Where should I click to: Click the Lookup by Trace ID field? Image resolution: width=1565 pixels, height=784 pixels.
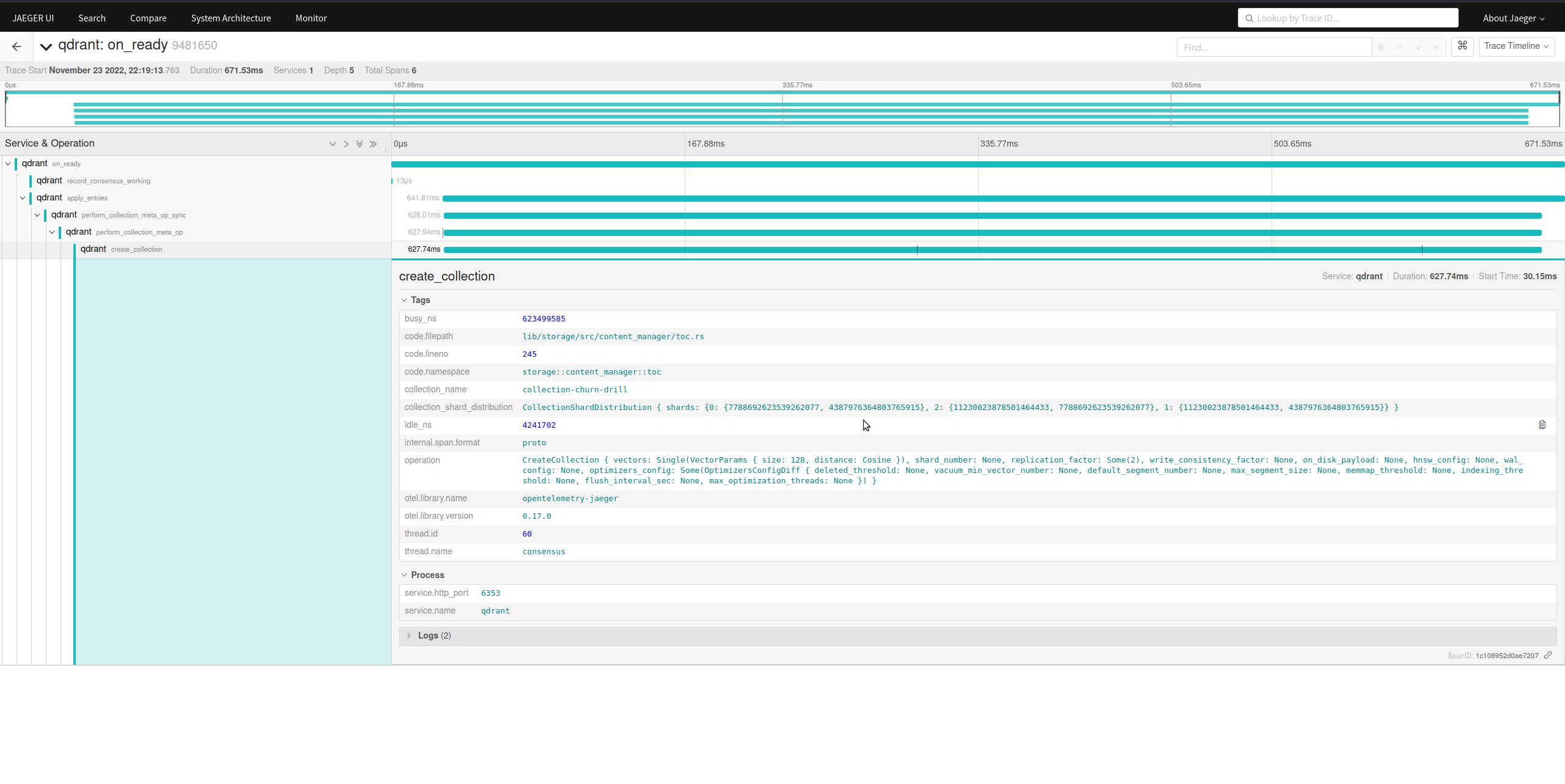coord(1347,18)
